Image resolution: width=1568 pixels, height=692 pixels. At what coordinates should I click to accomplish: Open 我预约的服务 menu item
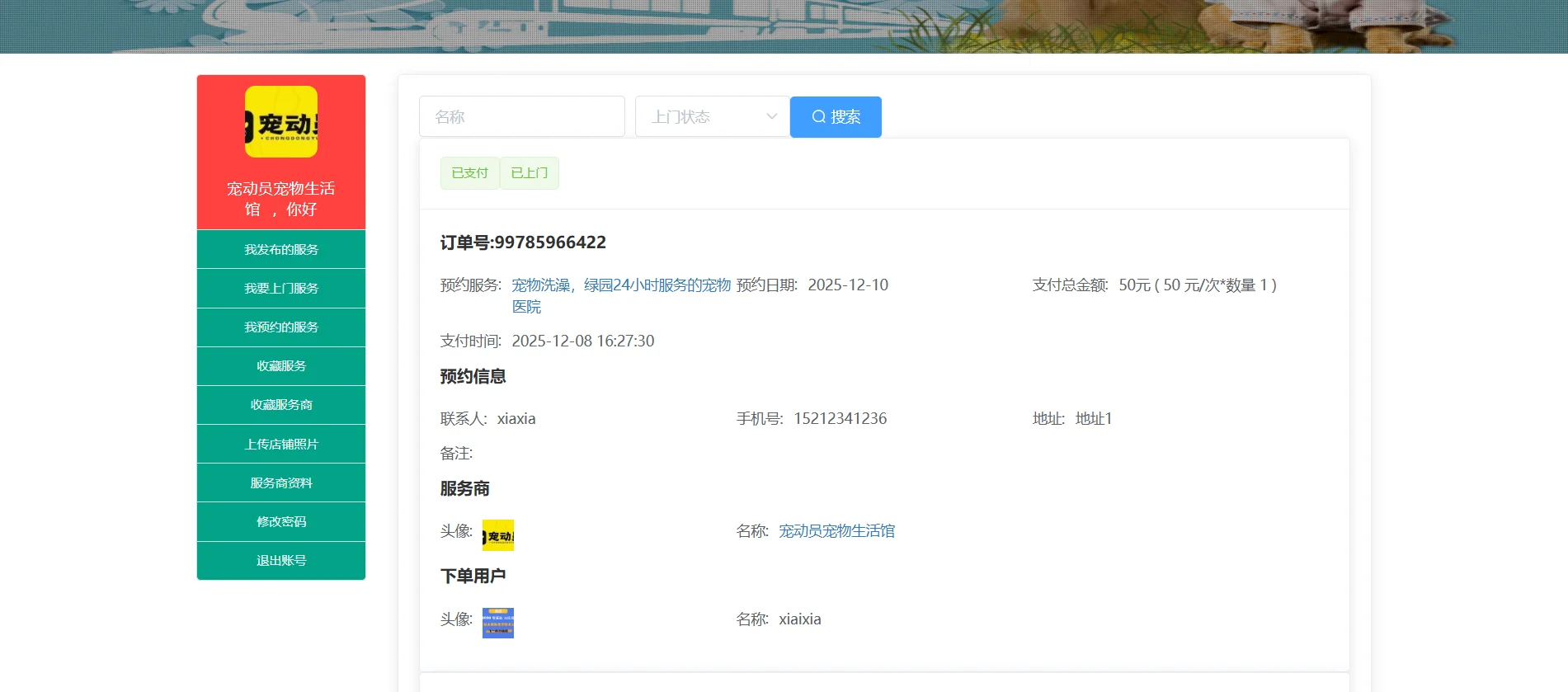click(x=281, y=327)
